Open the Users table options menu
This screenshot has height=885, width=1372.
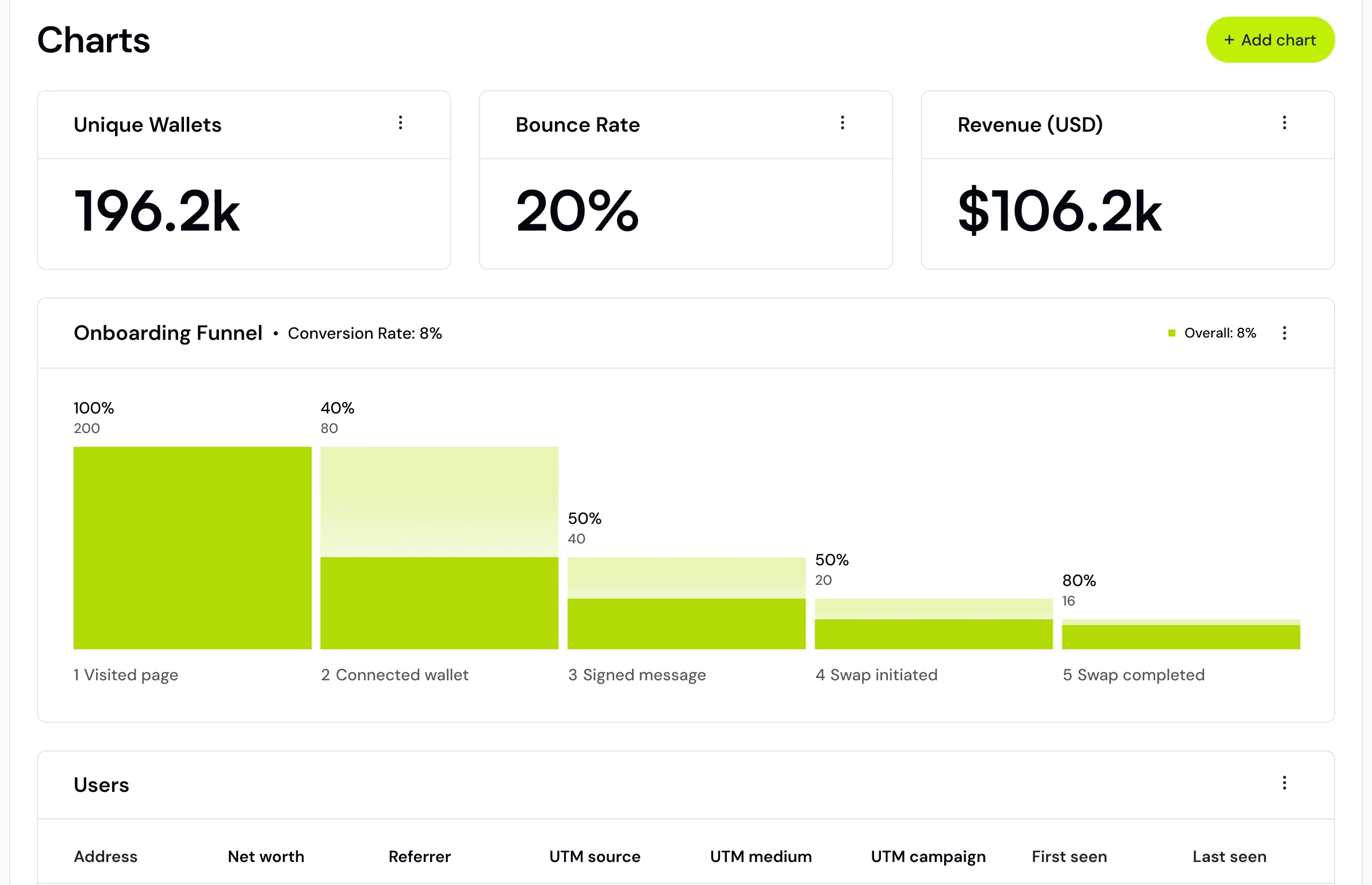1284,783
